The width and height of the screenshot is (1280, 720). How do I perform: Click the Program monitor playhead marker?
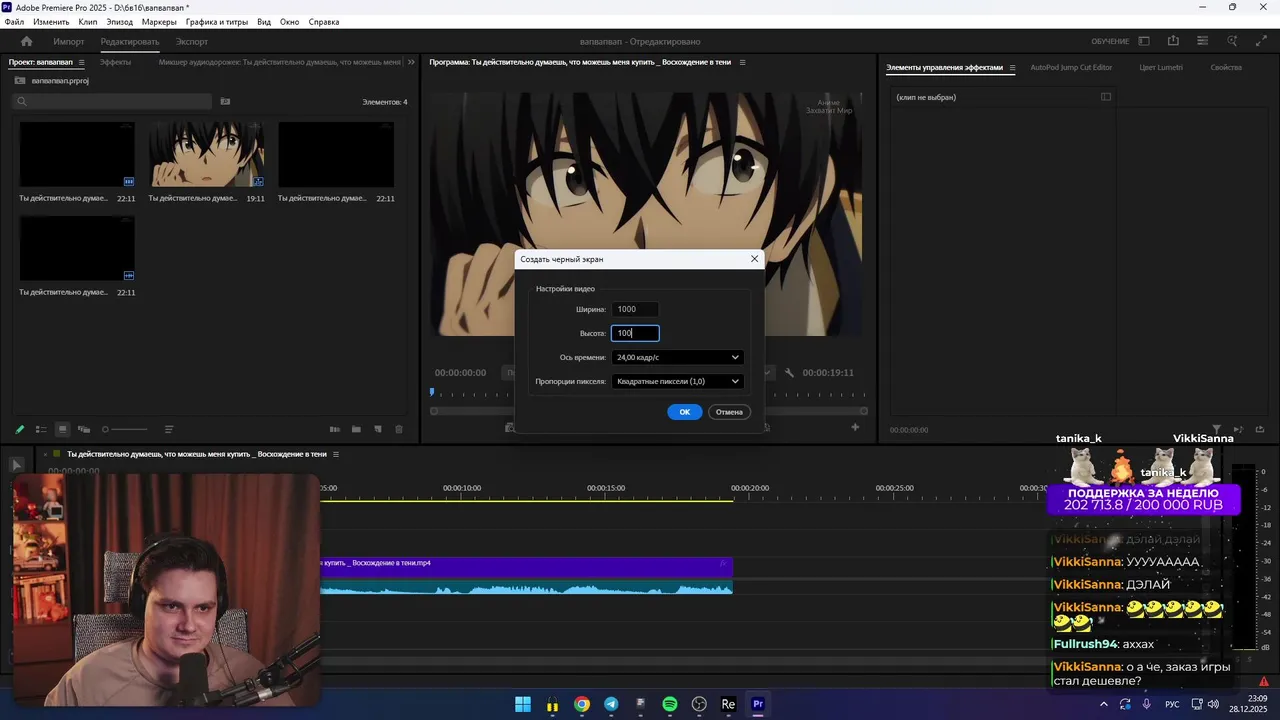click(432, 393)
